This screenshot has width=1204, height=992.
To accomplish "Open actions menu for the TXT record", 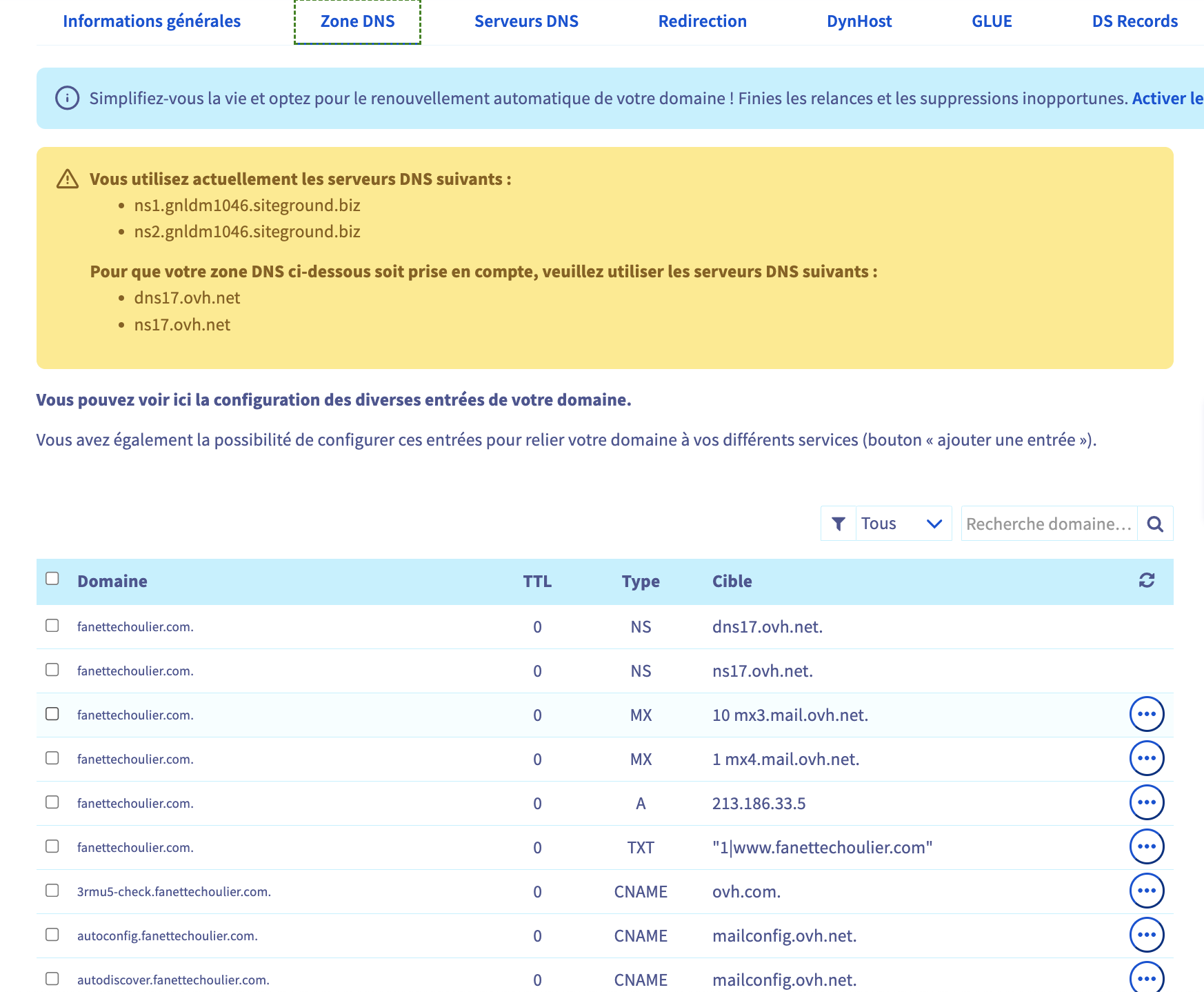I will coord(1147,846).
